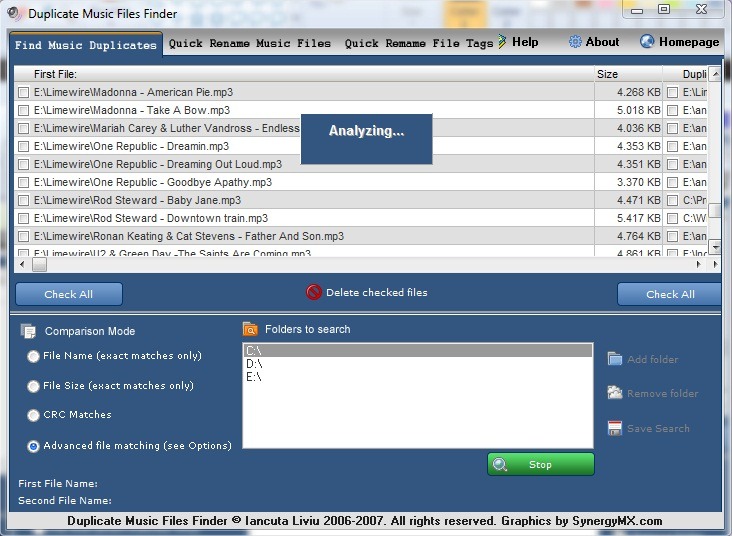Click the red Delete checked files icon

click(314, 293)
